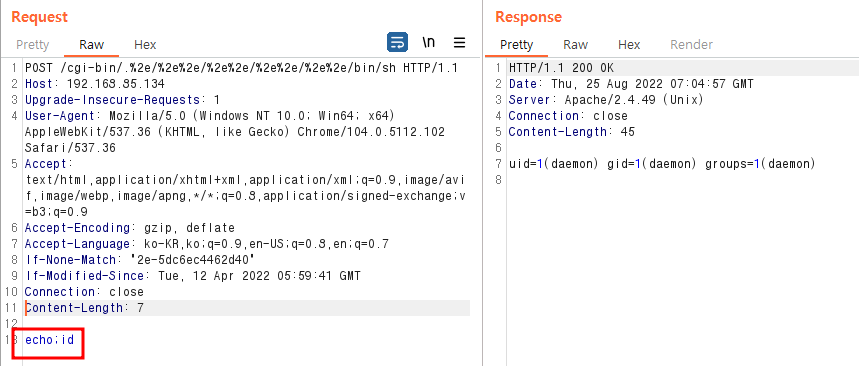This screenshot has width=859, height=366.
Task: Click the Safari/537.36 text line
Action: (70, 148)
